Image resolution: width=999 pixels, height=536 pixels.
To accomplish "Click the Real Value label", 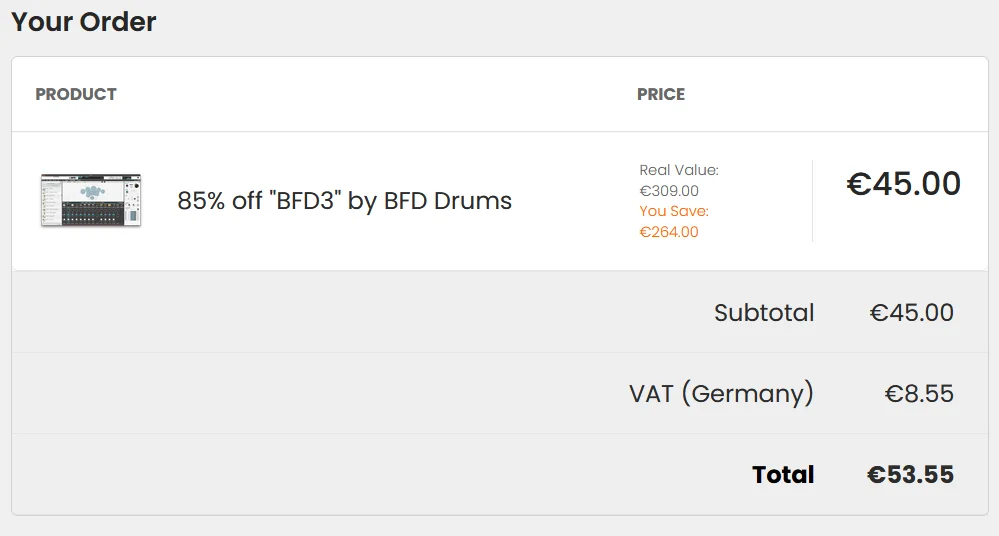I will coord(679,170).
